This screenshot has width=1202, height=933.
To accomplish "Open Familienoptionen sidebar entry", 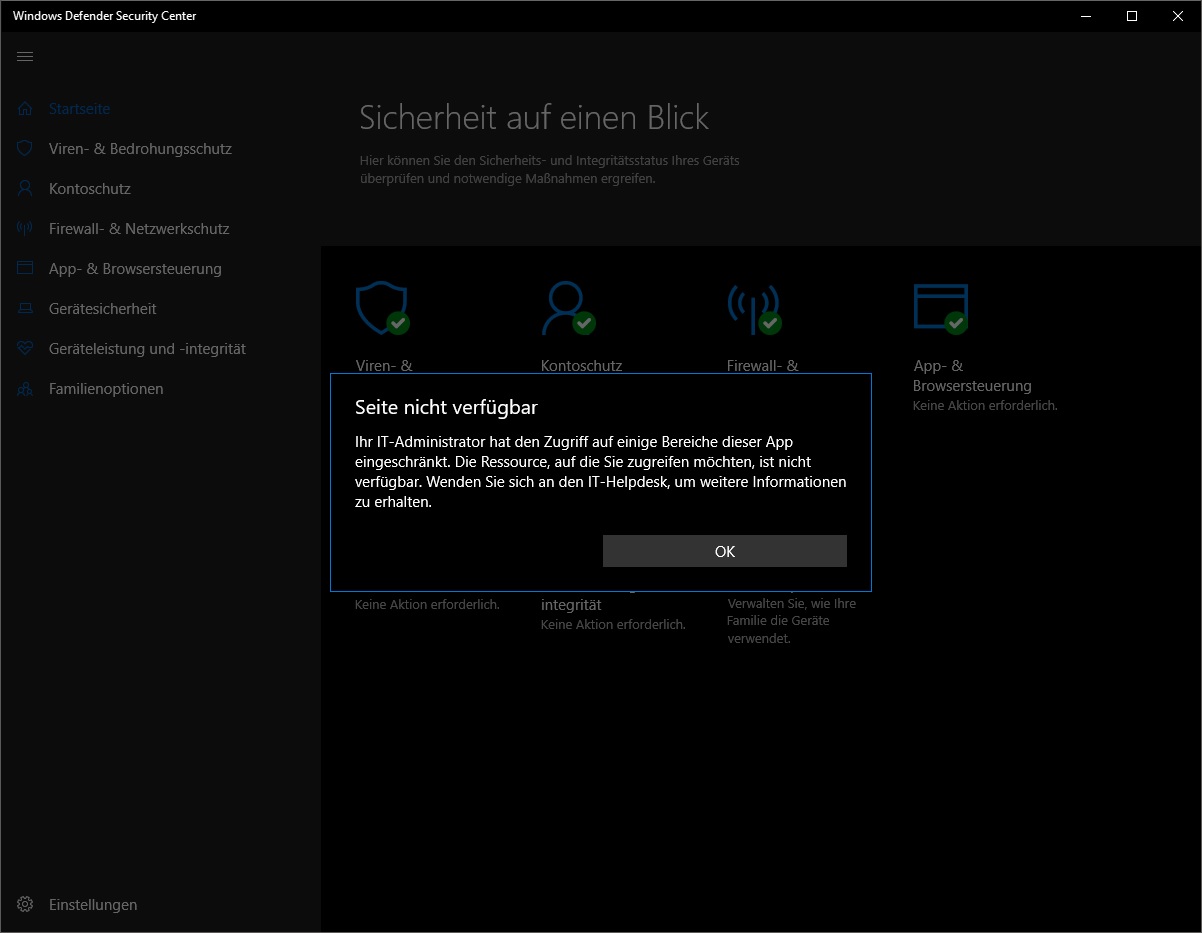I will [x=160, y=389].
